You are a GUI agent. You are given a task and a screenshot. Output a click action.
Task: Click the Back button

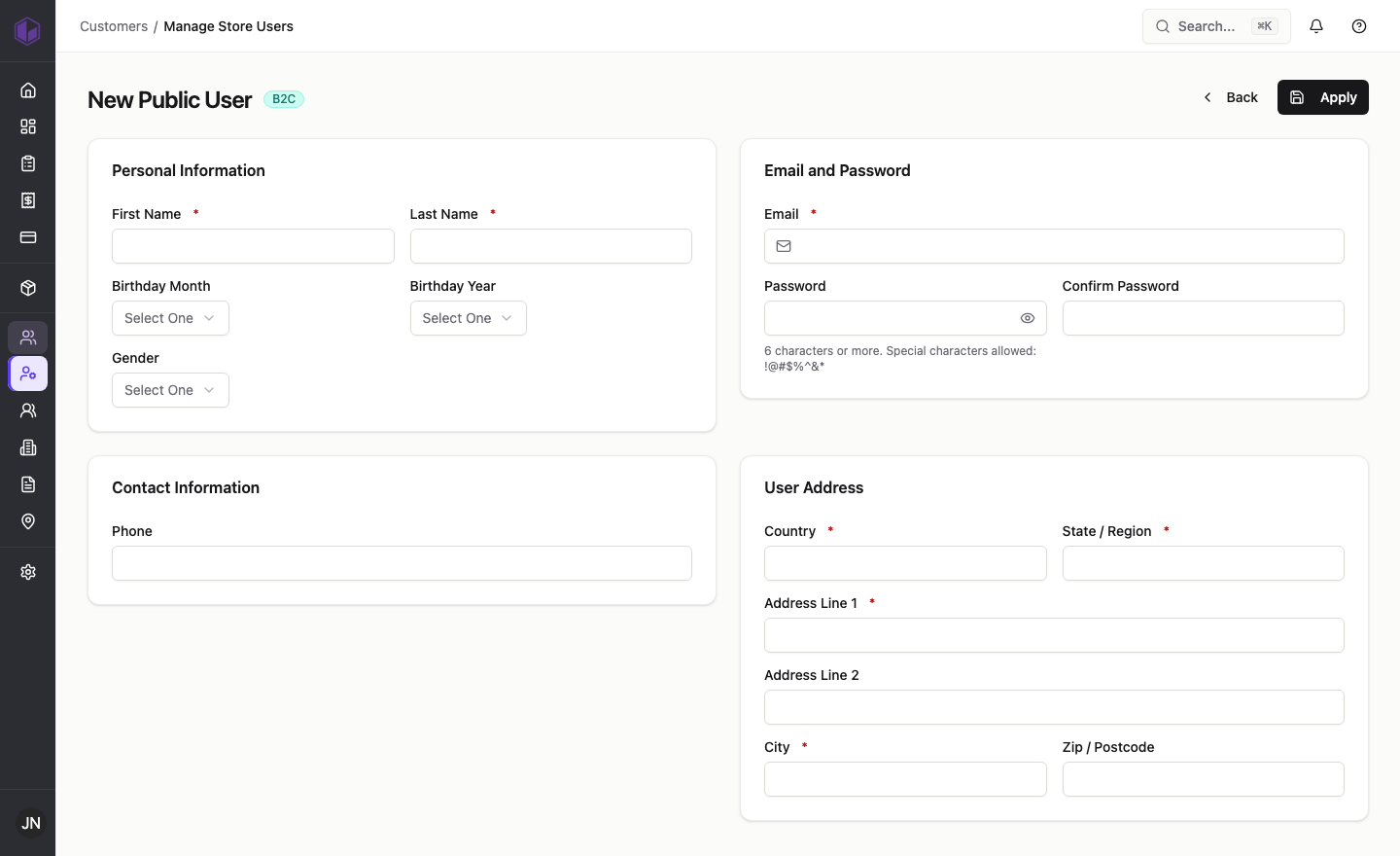click(x=1230, y=97)
